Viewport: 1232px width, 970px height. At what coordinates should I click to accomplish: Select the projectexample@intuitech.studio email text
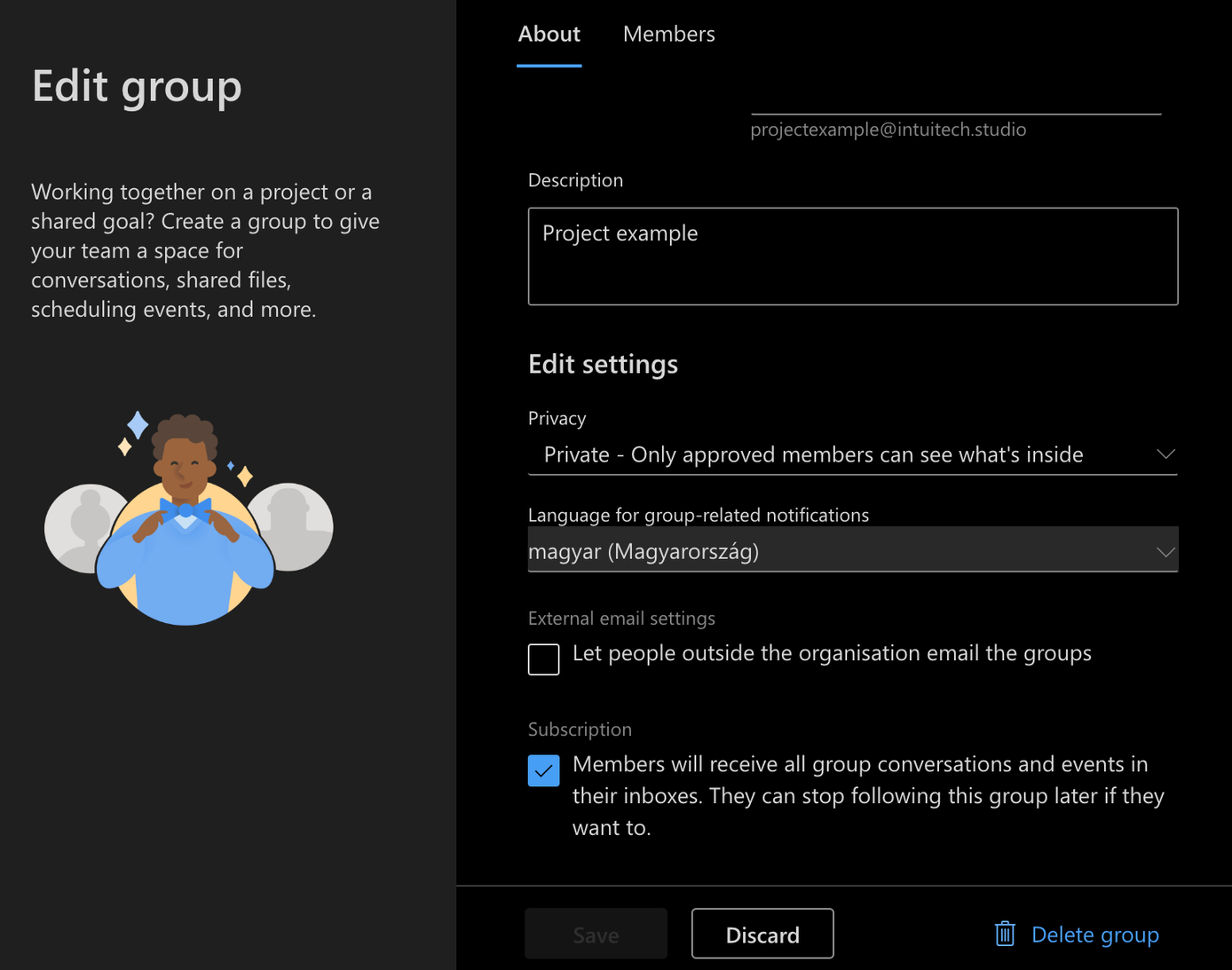(888, 129)
